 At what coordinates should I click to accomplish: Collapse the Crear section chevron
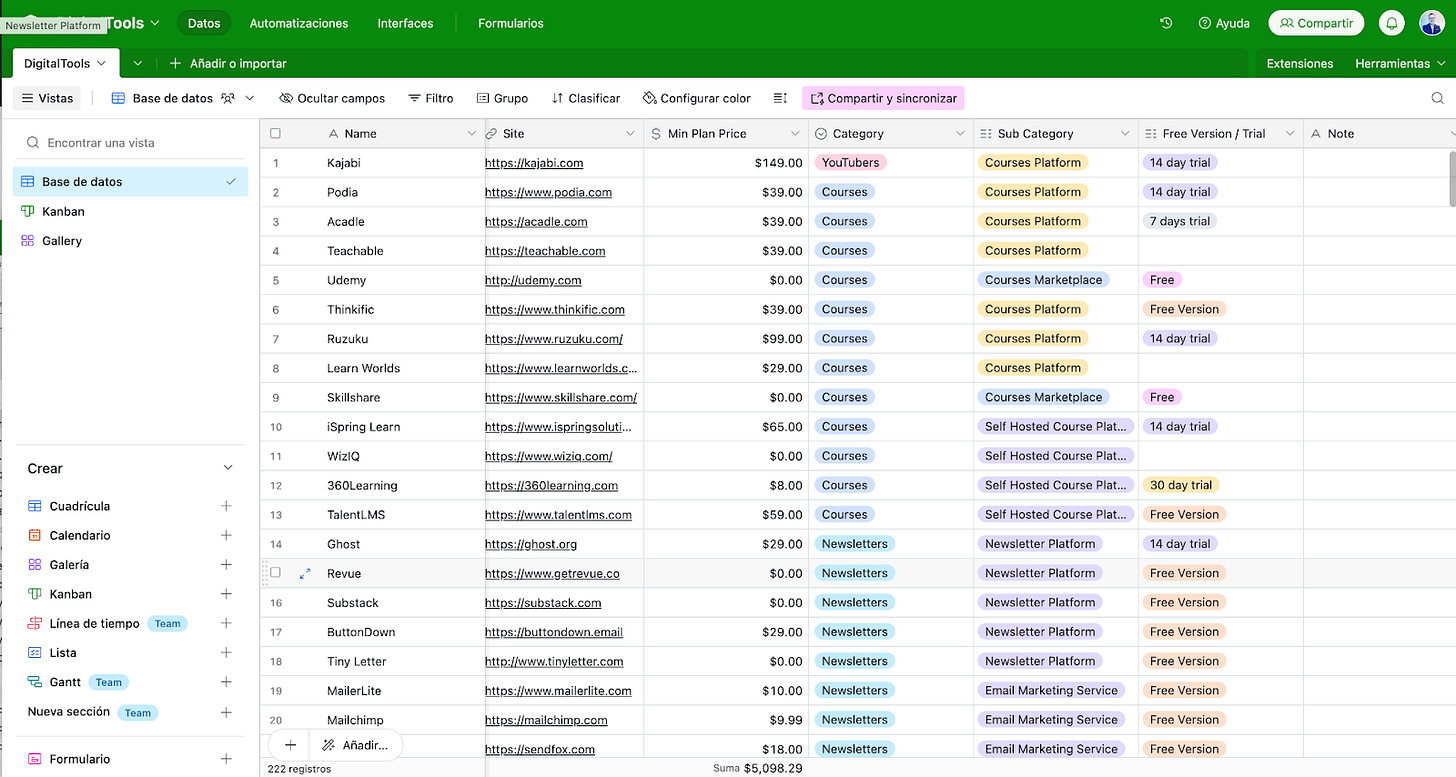[x=227, y=468]
